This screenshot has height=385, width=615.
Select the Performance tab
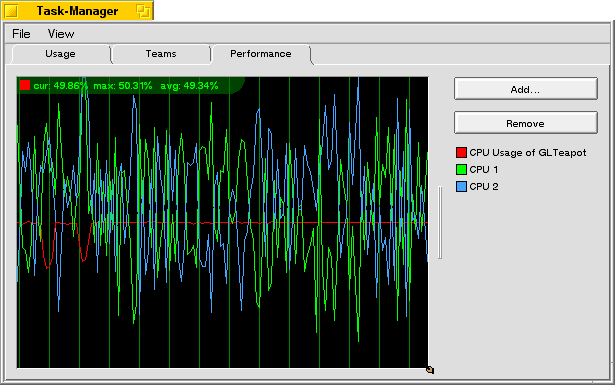coord(261,54)
